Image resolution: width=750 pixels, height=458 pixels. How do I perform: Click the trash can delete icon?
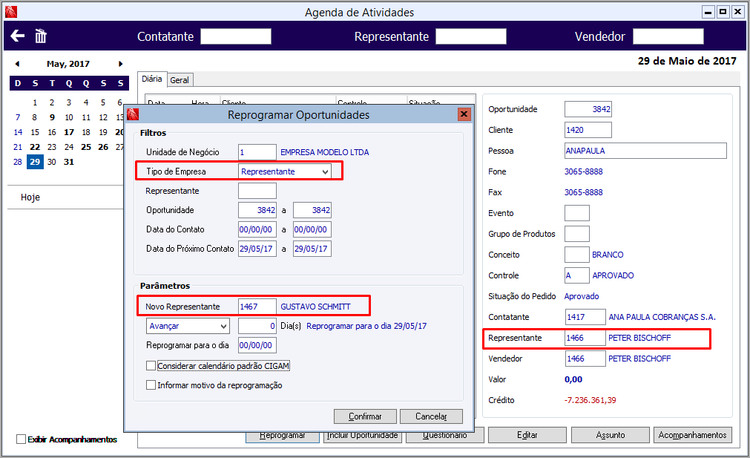tap(41, 36)
